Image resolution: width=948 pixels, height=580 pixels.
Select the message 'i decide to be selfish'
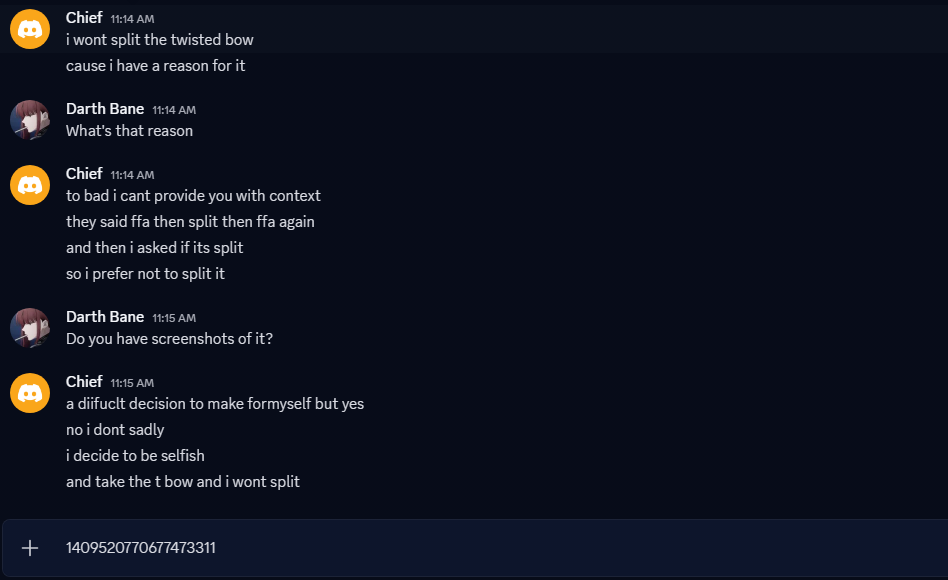[135, 456]
